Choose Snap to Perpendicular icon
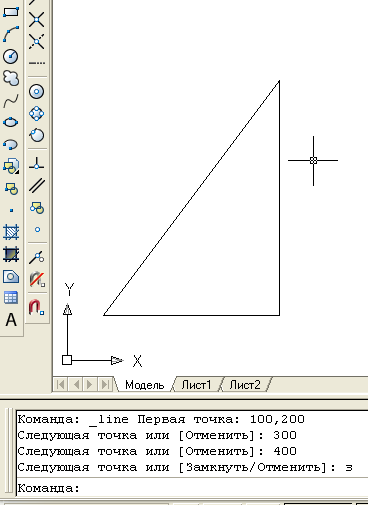The image size is (368, 505). point(37,164)
